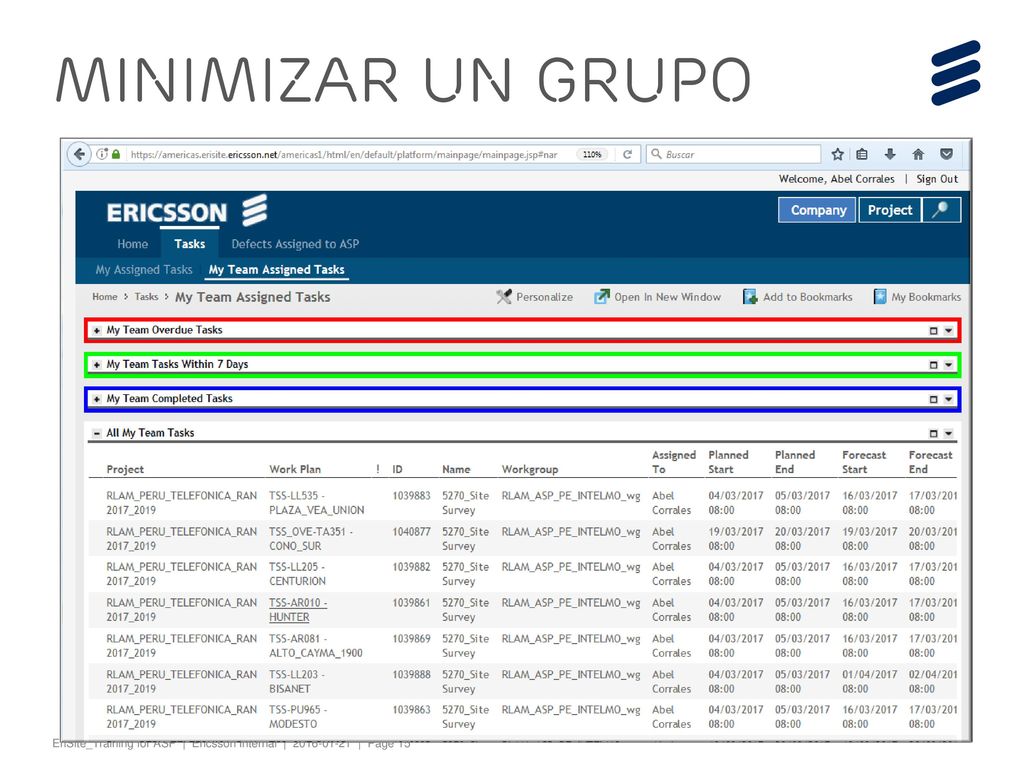Open the Pocket icon in the browser toolbar
Viewport: 1024px width, 768px height.
[946, 154]
